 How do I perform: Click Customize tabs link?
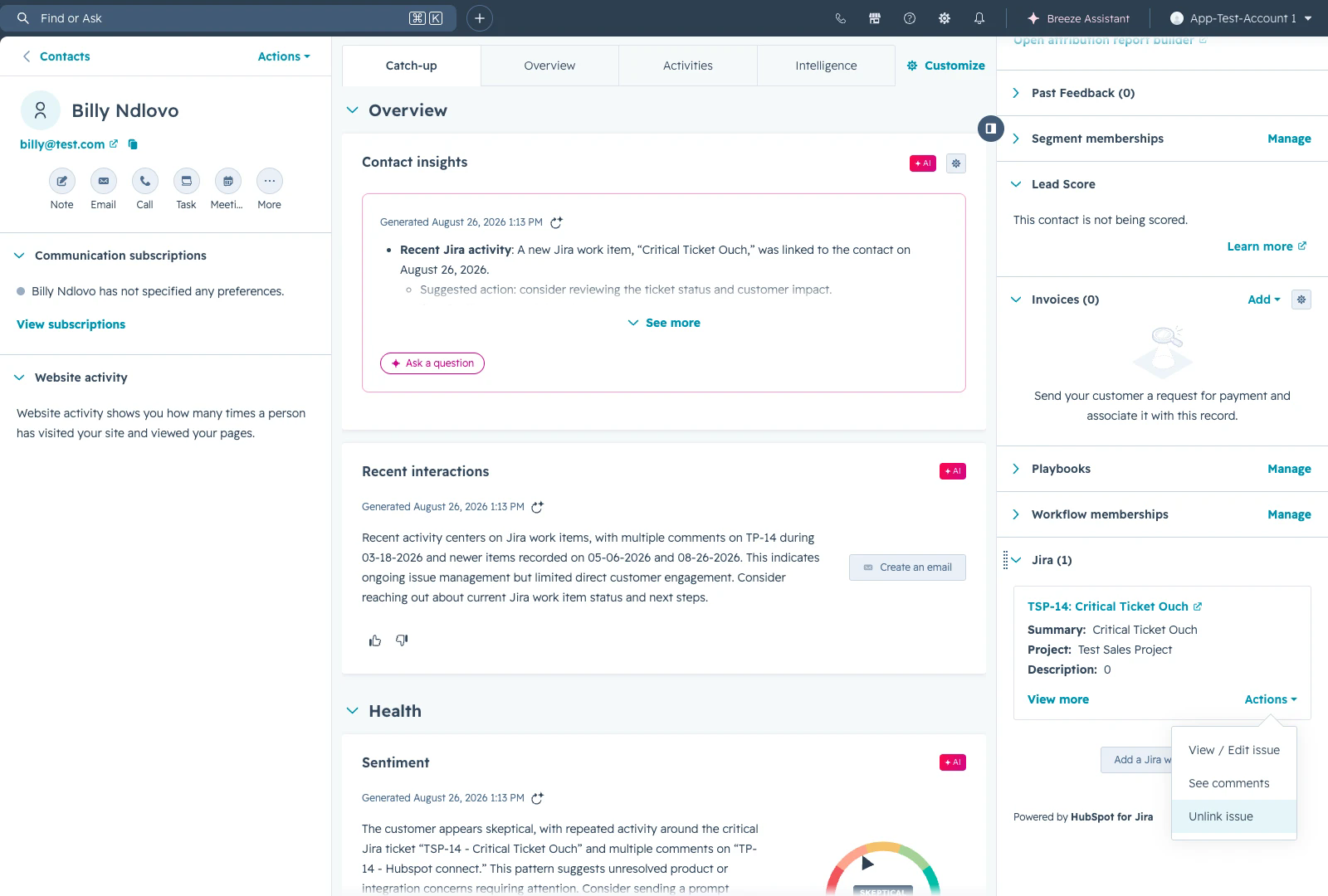pyautogui.click(x=945, y=66)
